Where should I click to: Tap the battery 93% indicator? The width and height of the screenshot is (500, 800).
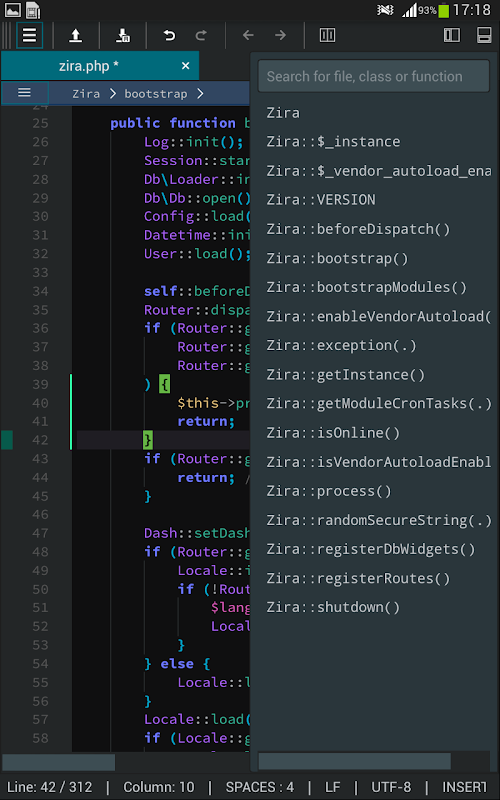(x=434, y=10)
